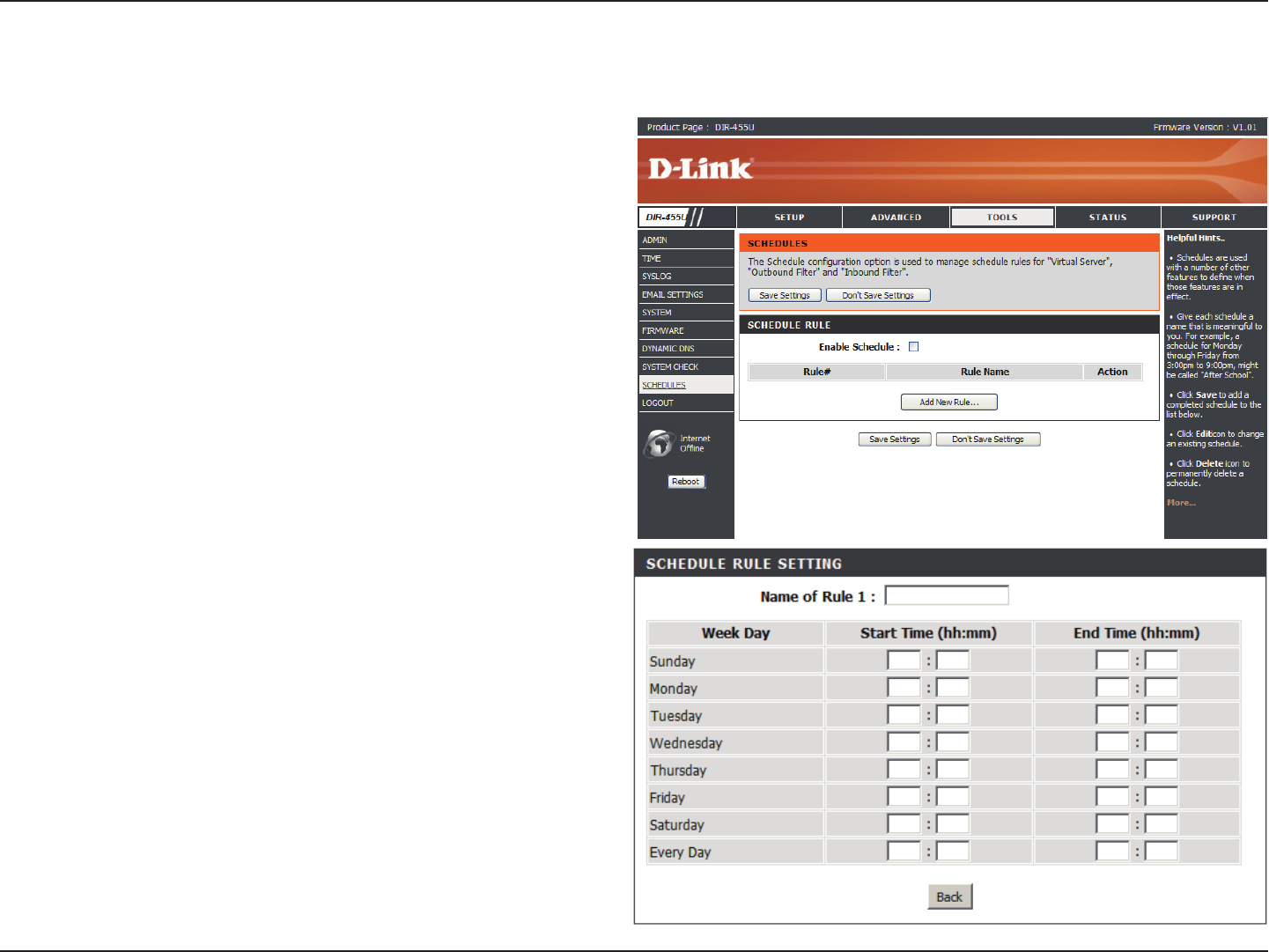Image resolution: width=1269 pixels, height=952 pixels.
Task: Click Thursday end time minute field
Action: click(x=1162, y=770)
